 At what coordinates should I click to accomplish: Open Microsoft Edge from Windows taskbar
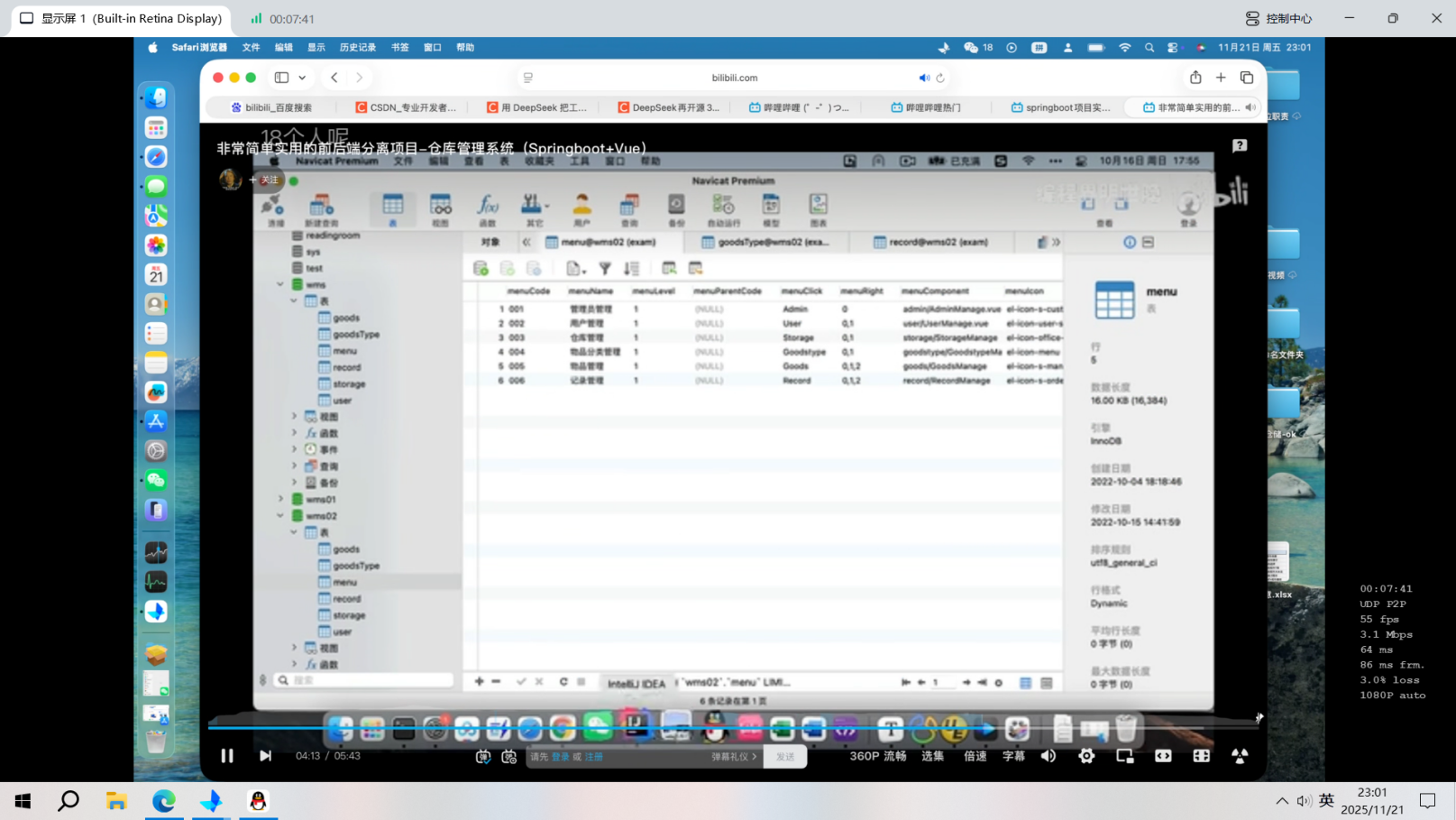[163, 801]
